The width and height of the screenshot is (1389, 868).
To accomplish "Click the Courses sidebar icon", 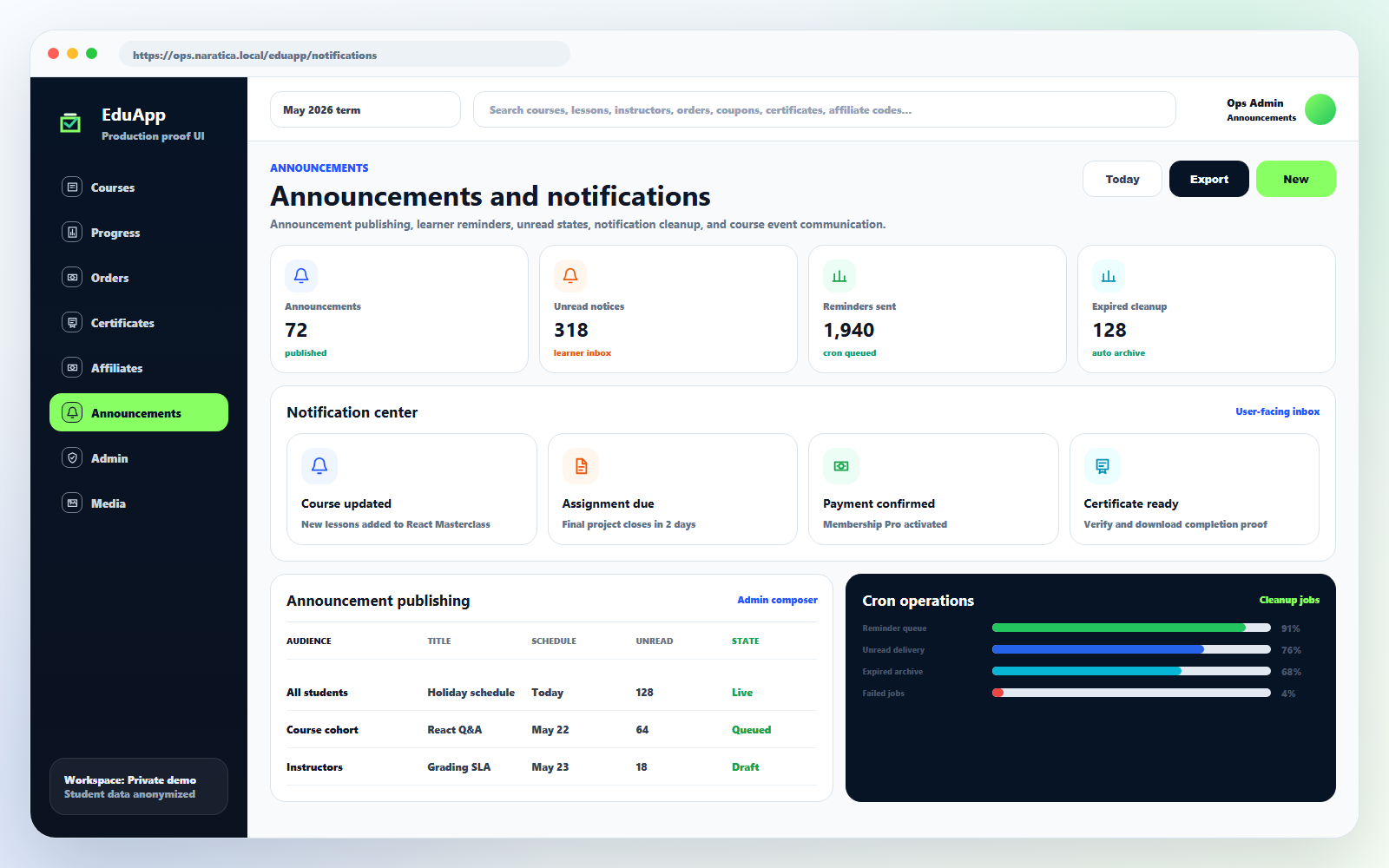I will [72, 187].
